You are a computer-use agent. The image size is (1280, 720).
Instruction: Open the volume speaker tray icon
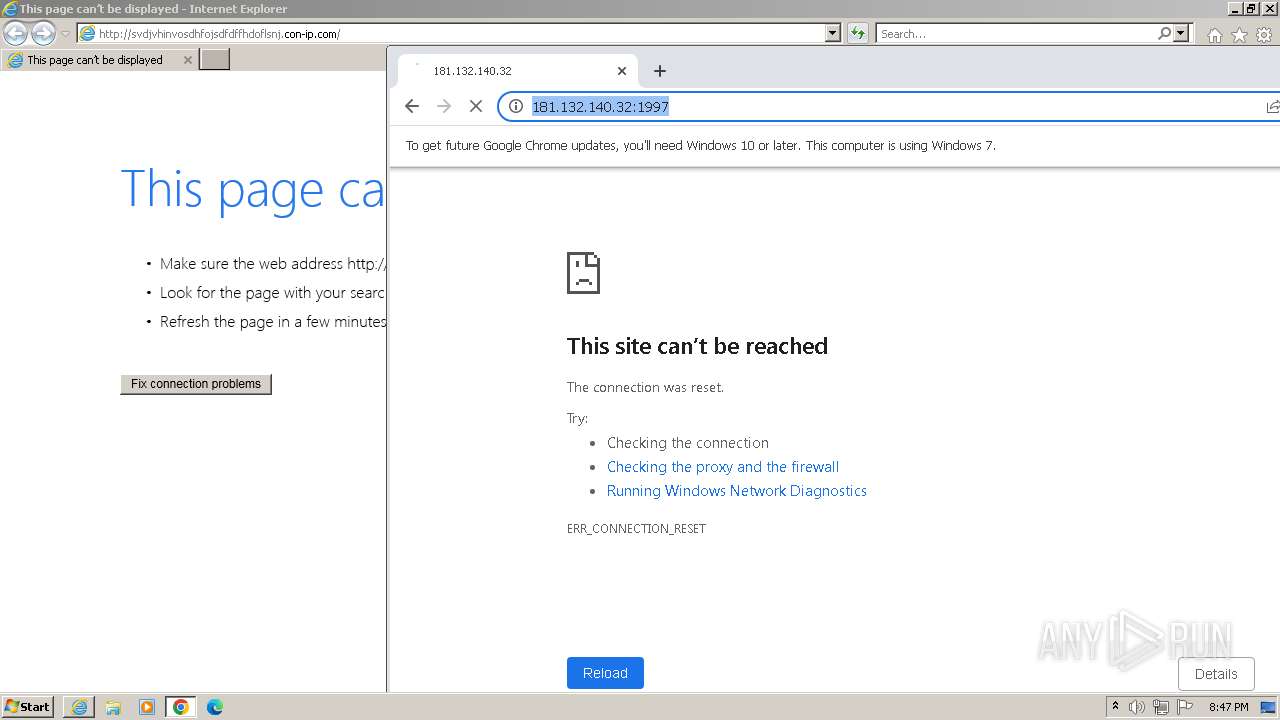pos(1137,707)
